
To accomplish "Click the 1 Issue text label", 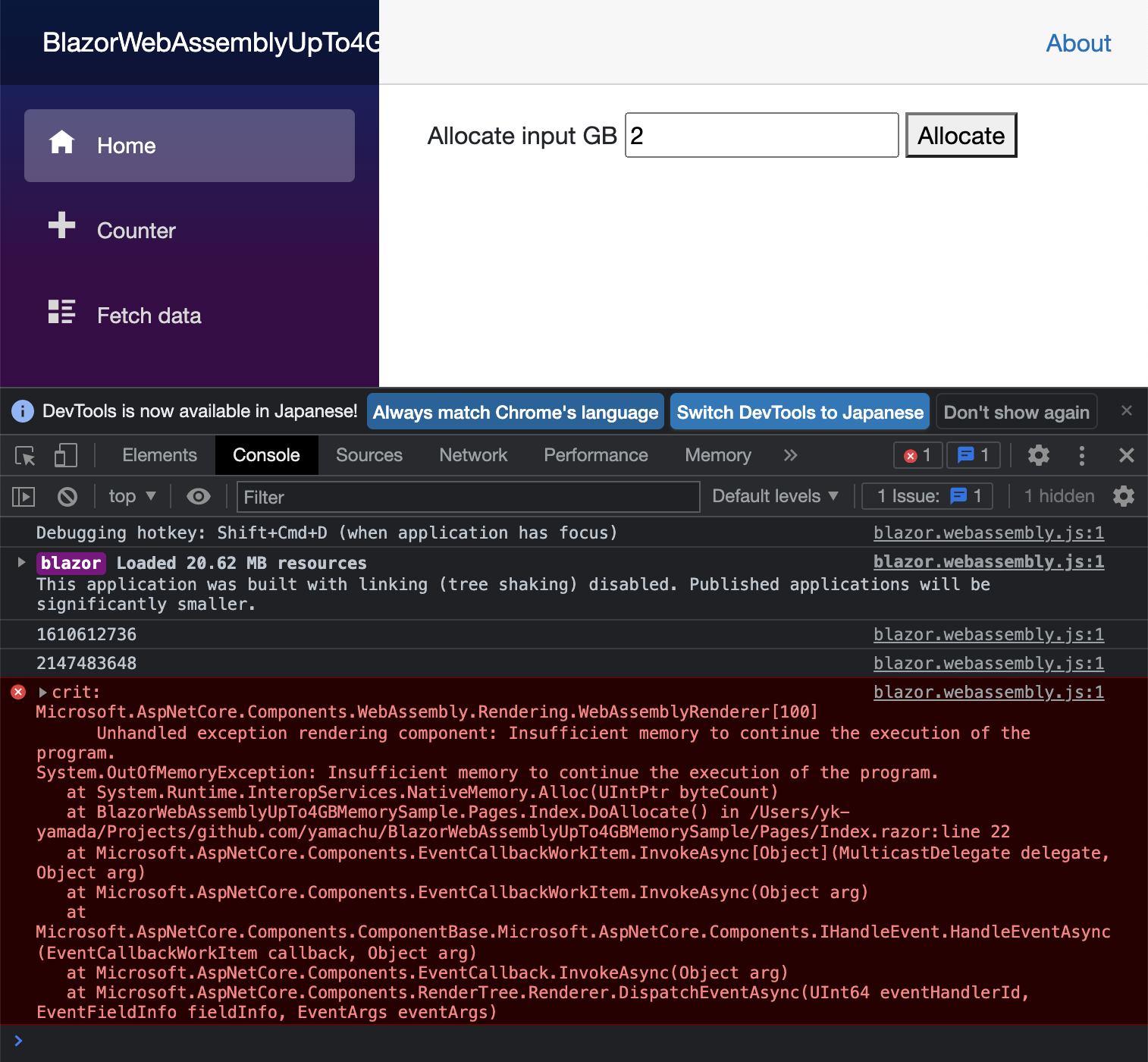I will 908,496.
